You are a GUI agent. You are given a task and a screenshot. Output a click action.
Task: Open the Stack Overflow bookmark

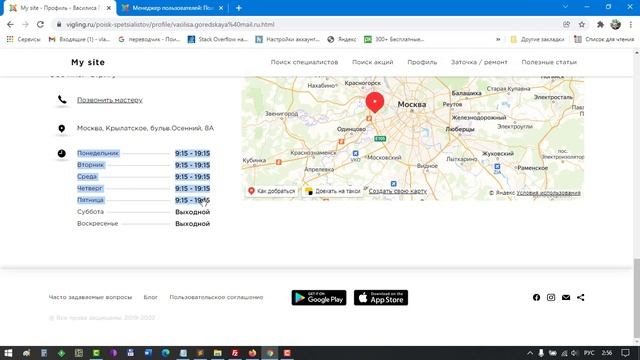(x=218, y=39)
